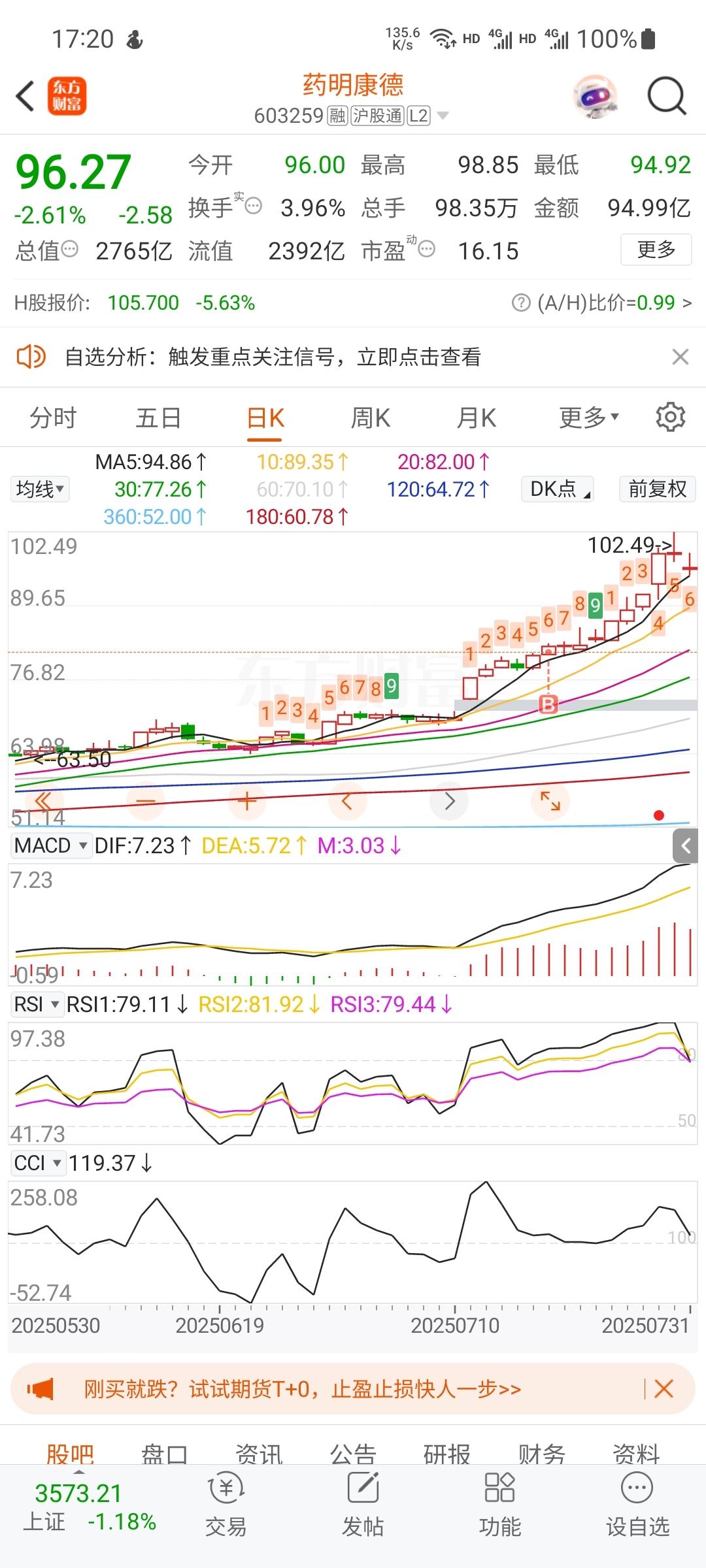The image size is (706, 1568).
Task: Tap the 102.49 high price label
Action: coord(630,545)
